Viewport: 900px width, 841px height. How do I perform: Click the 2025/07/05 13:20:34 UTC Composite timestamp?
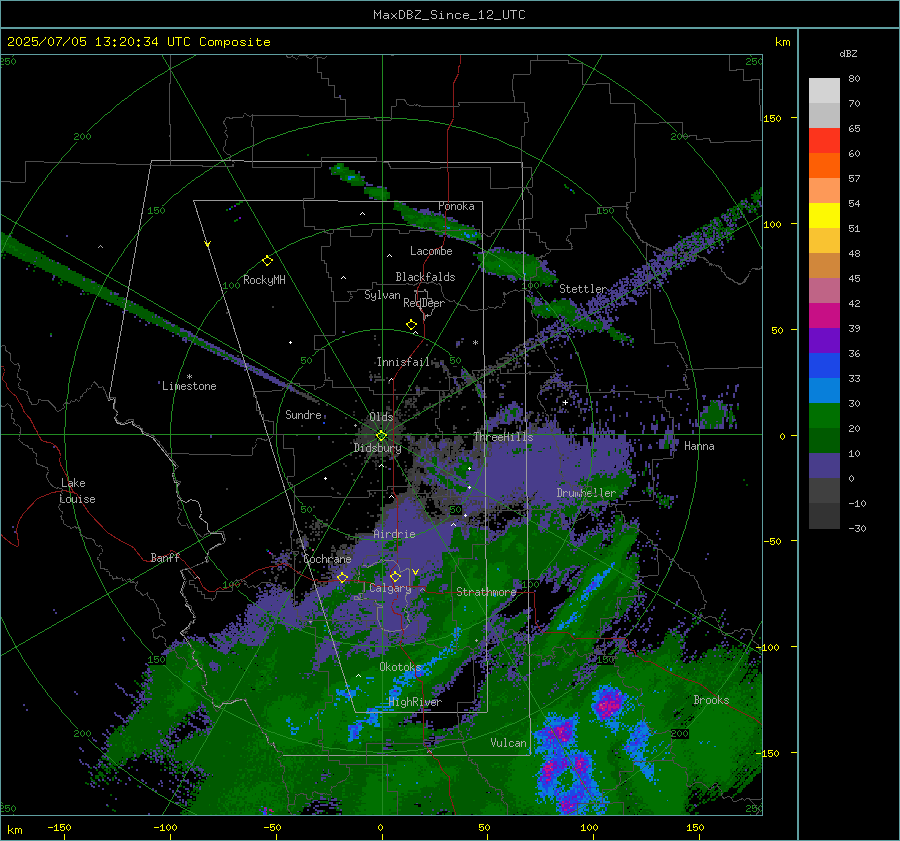tap(138, 42)
